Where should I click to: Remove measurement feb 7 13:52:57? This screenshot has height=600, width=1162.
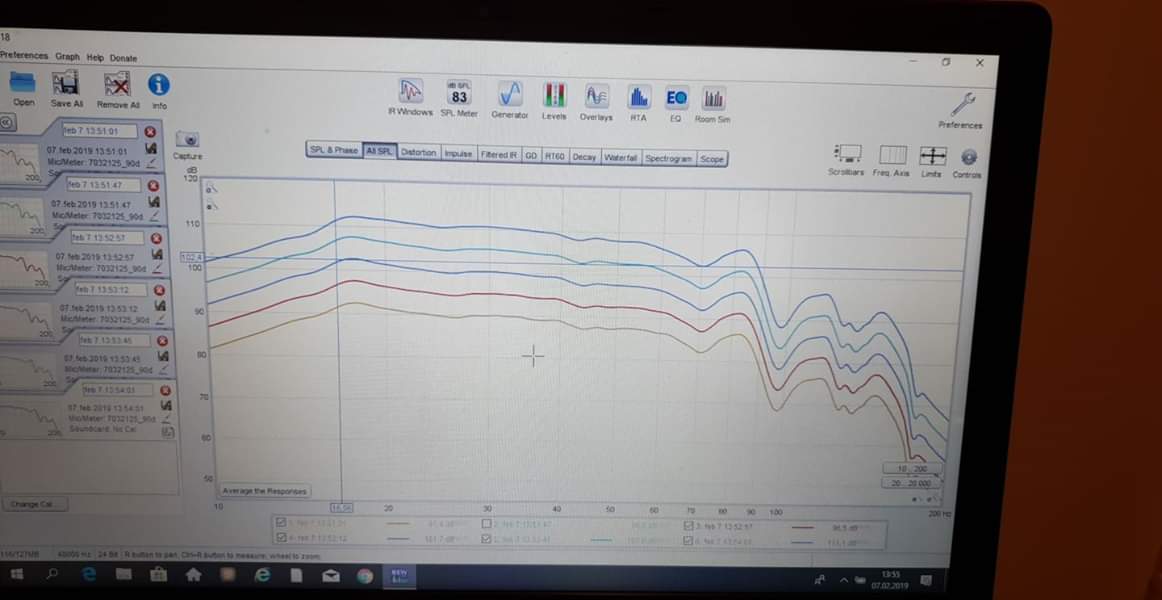pos(156,239)
